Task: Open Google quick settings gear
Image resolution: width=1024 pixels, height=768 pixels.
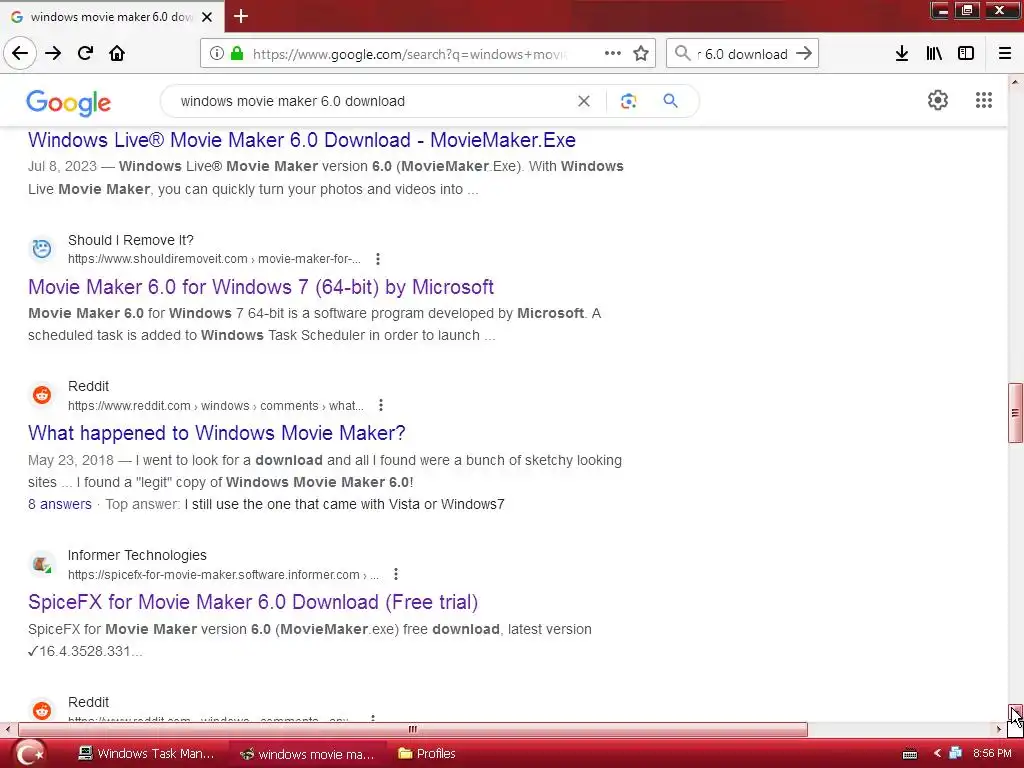Action: point(938,100)
